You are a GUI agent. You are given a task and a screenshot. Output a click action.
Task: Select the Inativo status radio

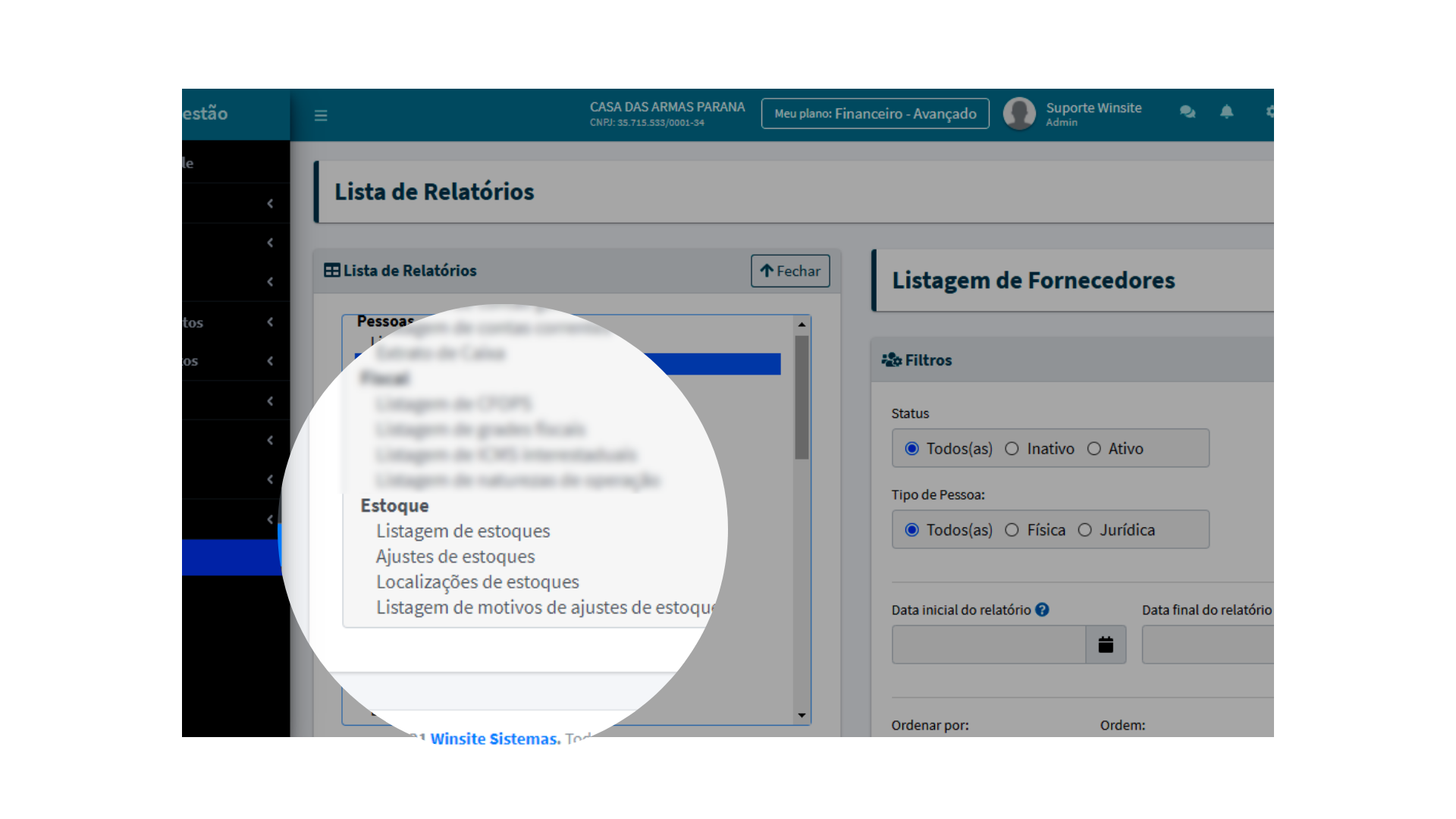1012,449
